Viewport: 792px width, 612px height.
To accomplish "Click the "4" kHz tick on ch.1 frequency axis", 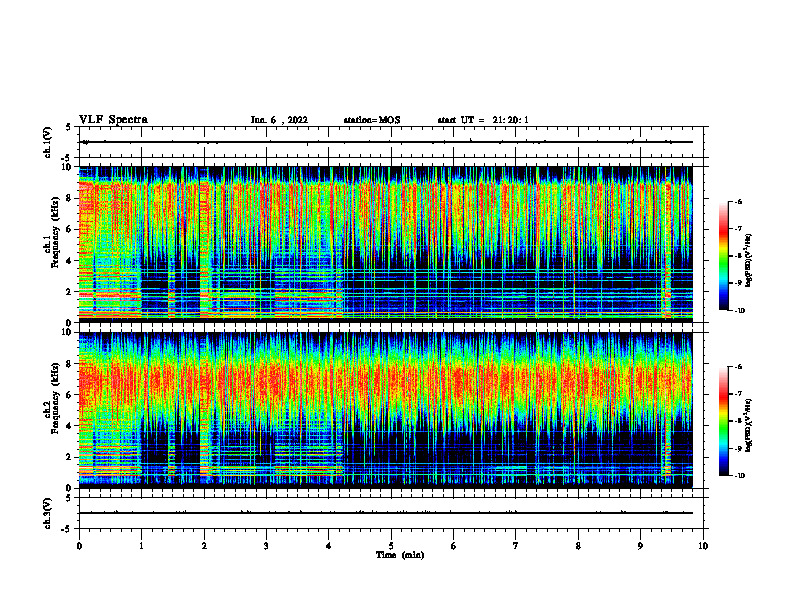I will point(71,261).
